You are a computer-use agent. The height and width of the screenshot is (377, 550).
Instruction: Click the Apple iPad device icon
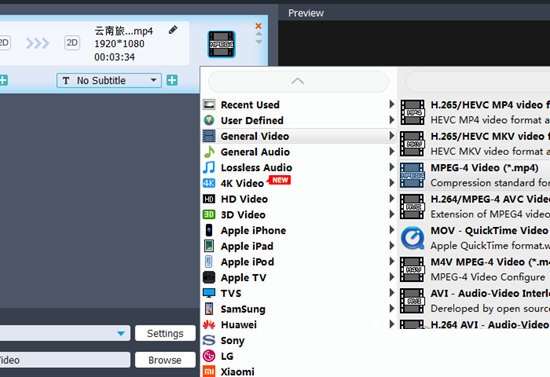click(209, 246)
